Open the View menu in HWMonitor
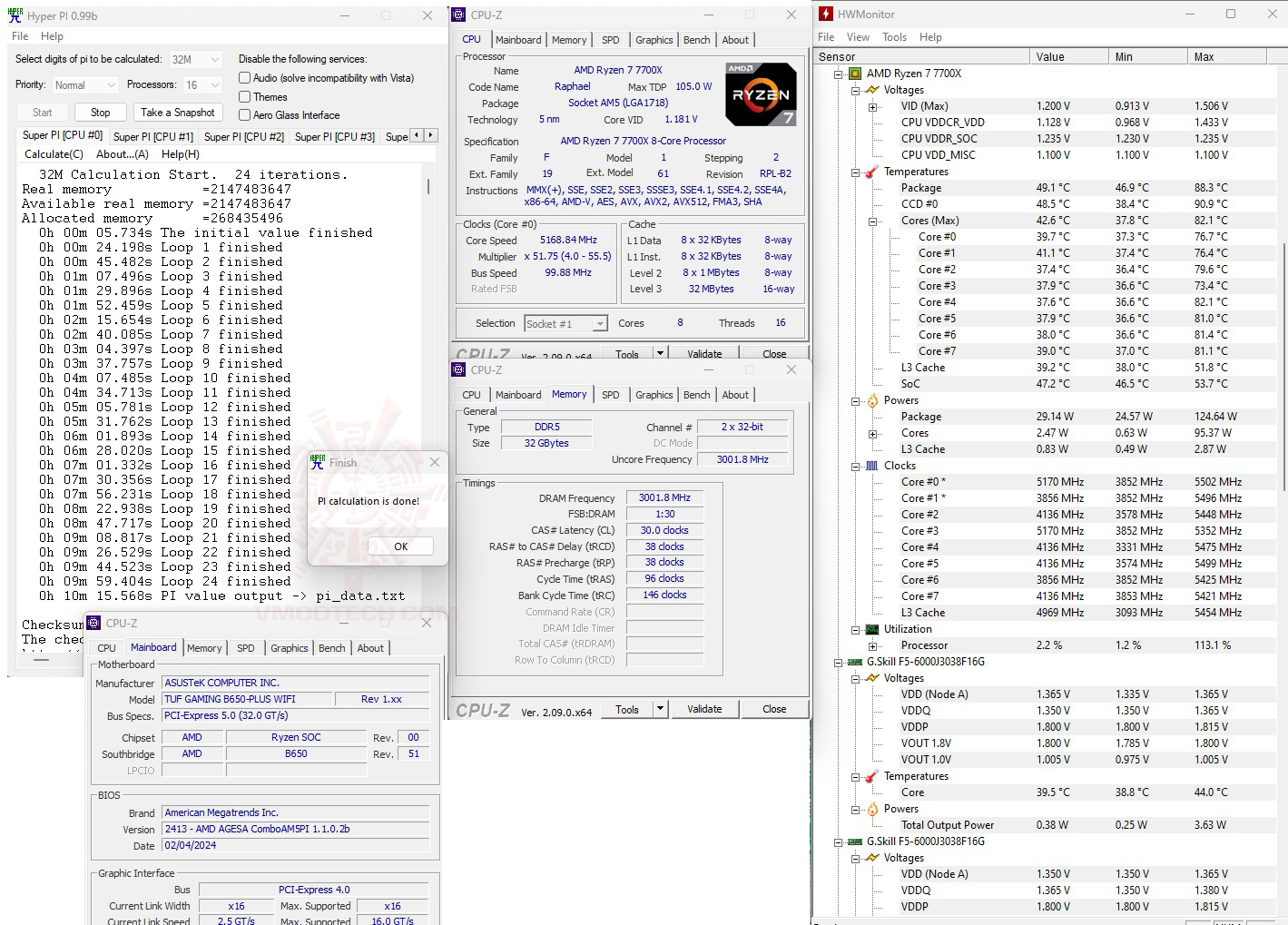The width and height of the screenshot is (1288, 925). click(858, 37)
